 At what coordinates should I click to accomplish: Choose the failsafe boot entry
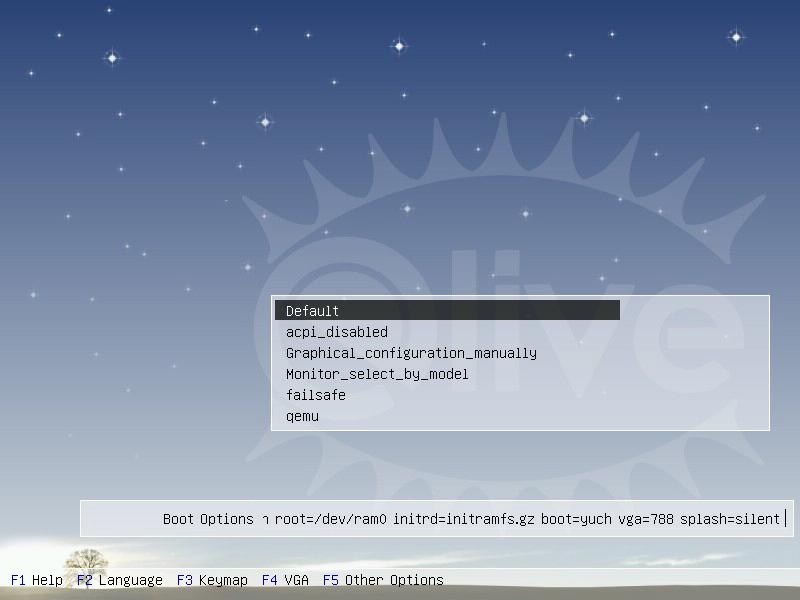click(316, 395)
